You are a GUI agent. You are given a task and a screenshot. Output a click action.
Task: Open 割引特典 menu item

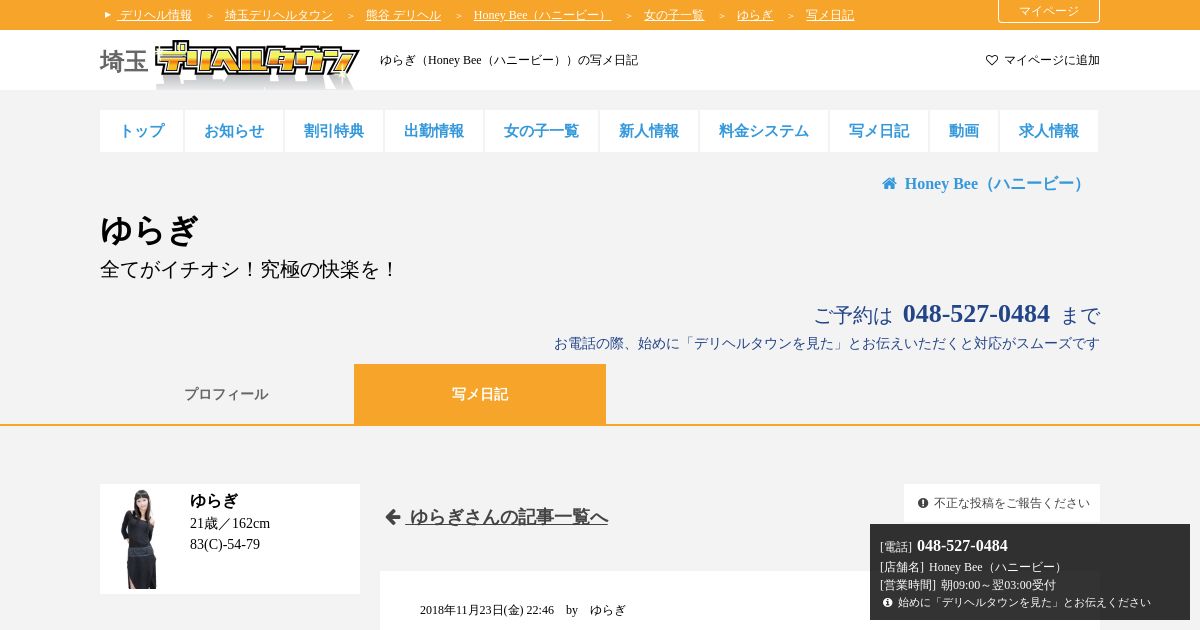pos(334,131)
